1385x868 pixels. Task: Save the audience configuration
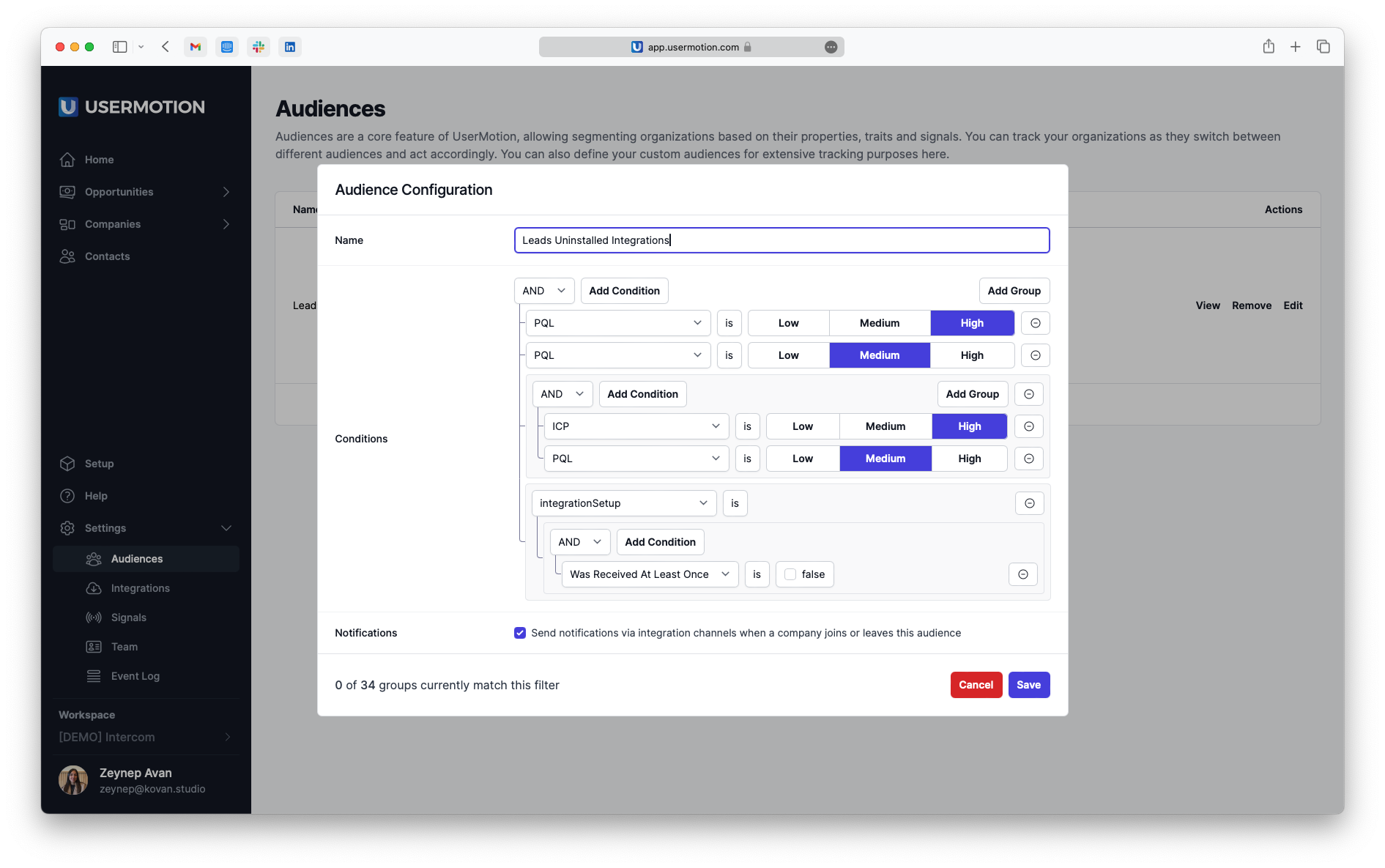point(1029,685)
